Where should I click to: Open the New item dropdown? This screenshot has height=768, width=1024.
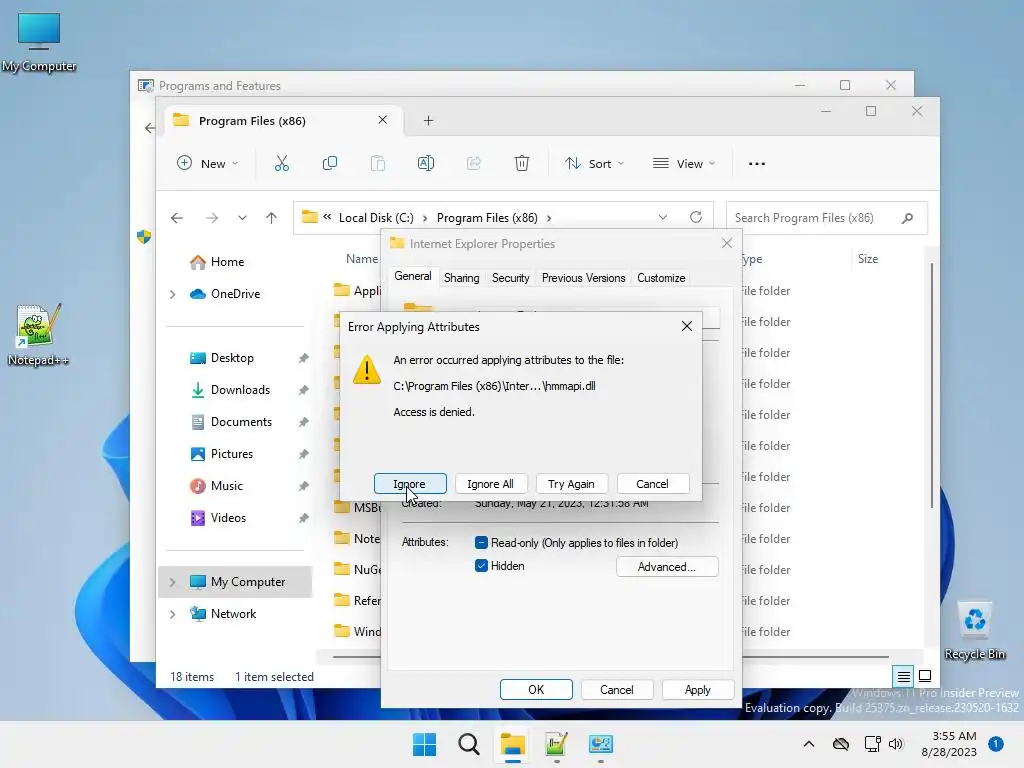(208, 163)
